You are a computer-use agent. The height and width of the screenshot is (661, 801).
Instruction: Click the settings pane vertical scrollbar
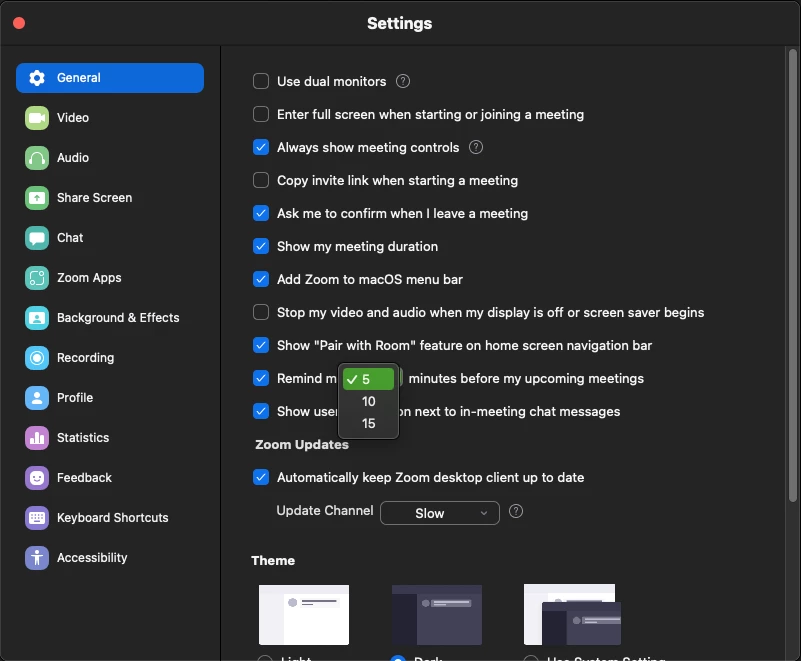coord(792,275)
